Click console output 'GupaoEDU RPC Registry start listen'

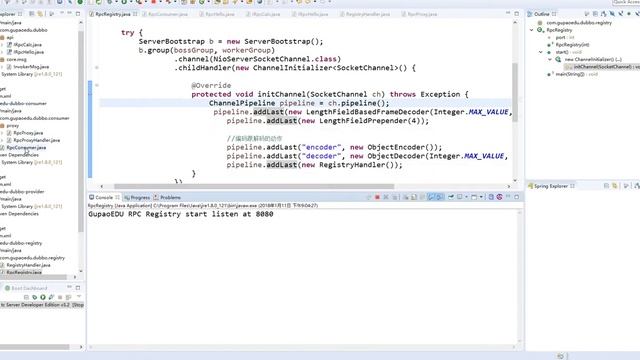pyautogui.click(x=181, y=214)
